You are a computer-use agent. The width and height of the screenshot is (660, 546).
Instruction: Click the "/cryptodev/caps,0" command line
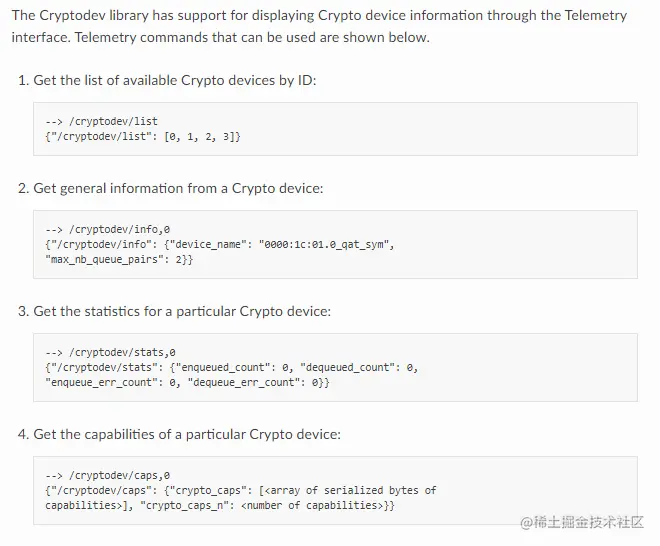tap(108, 475)
